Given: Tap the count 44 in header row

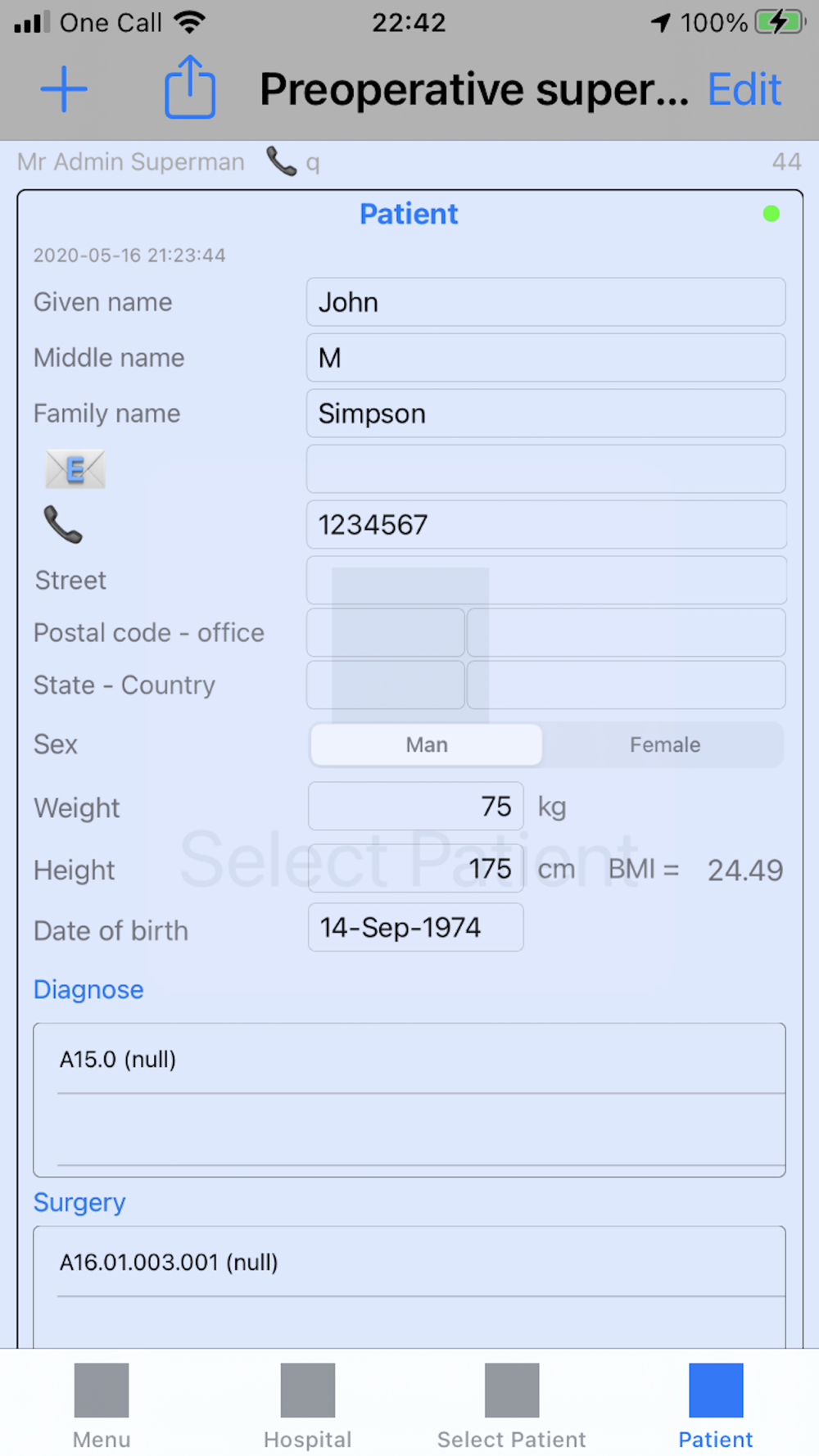Looking at the screenshot, I should click(x=786, y=161).
